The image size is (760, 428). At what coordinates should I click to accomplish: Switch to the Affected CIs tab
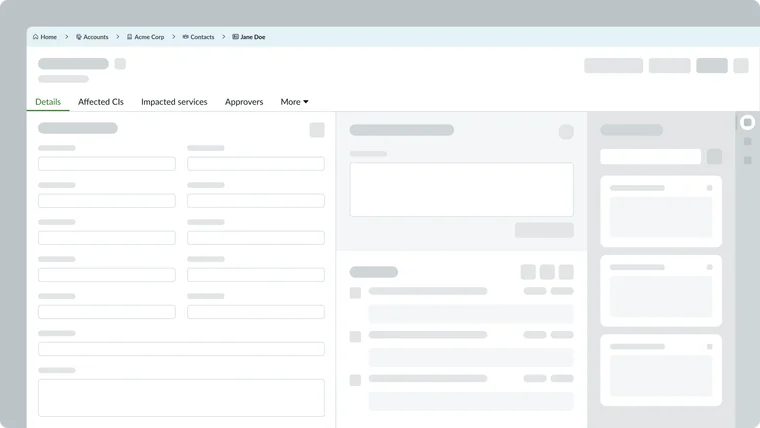(x=101, y=102)
